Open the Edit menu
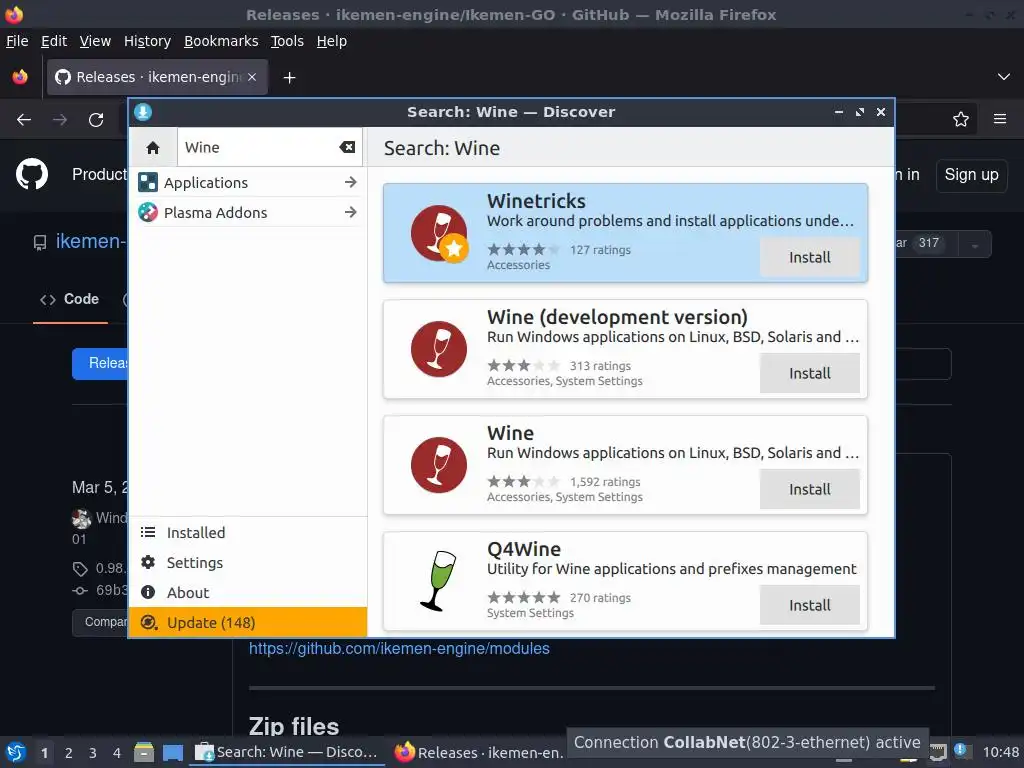Image resolution: width=1024 pixels, height=768 pixels. 54,41
